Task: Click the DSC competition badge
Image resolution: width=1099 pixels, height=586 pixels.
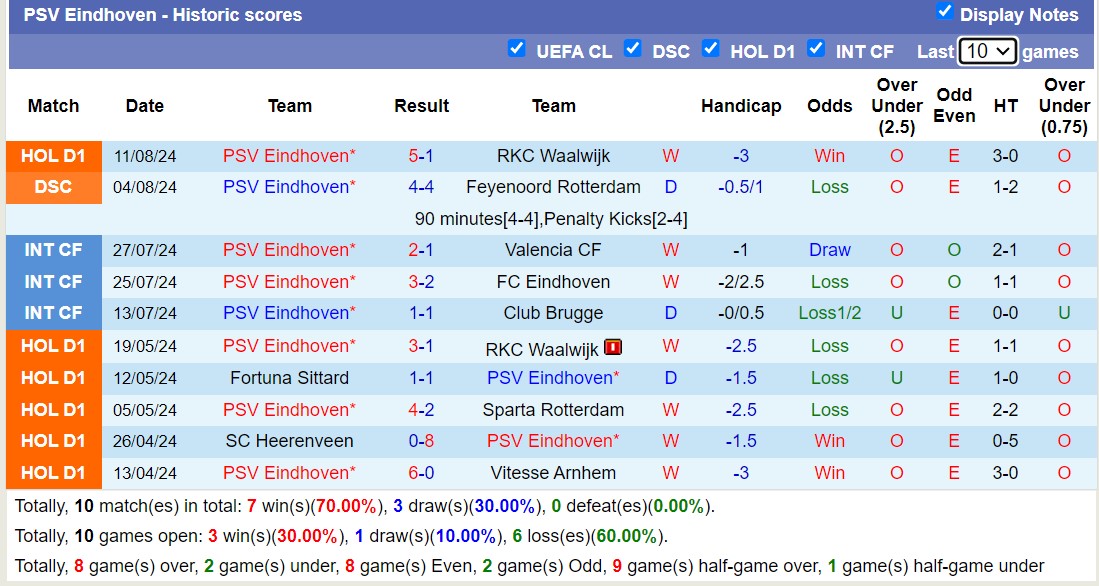Action: (53, 187)
